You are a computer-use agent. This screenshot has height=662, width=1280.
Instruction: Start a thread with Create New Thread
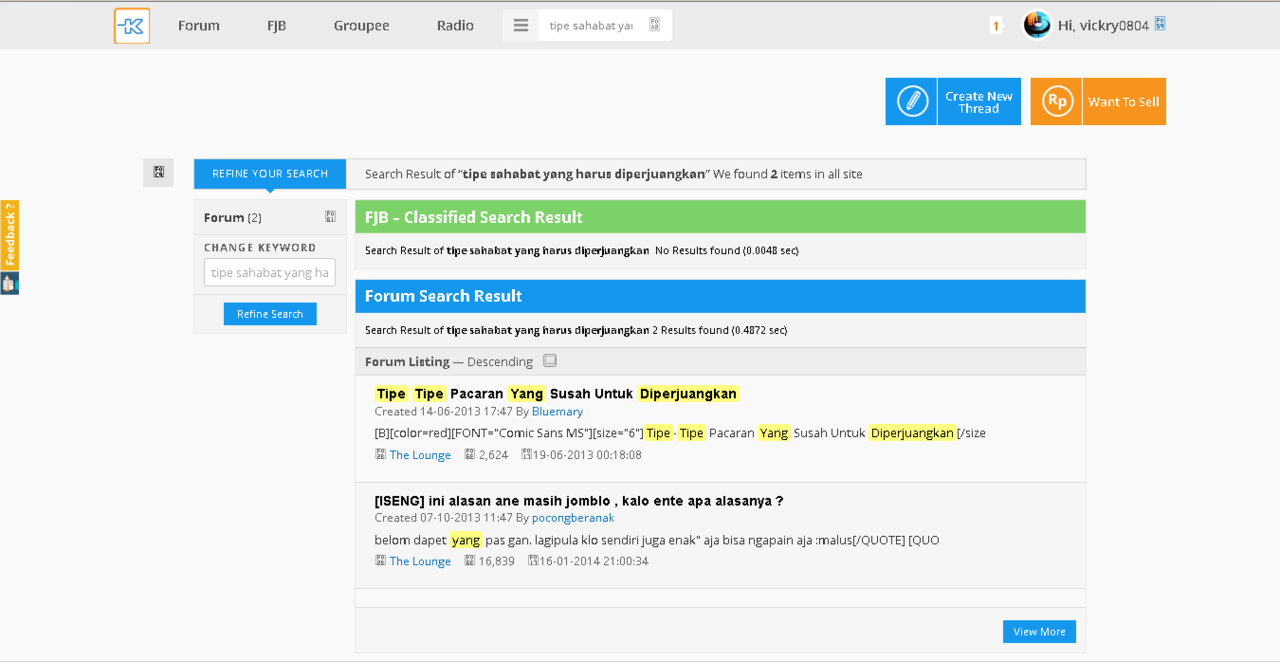pos(979,102)
